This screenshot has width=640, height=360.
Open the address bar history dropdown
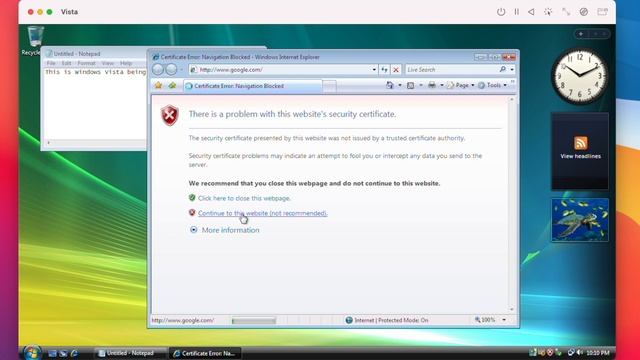click(374, 70)
